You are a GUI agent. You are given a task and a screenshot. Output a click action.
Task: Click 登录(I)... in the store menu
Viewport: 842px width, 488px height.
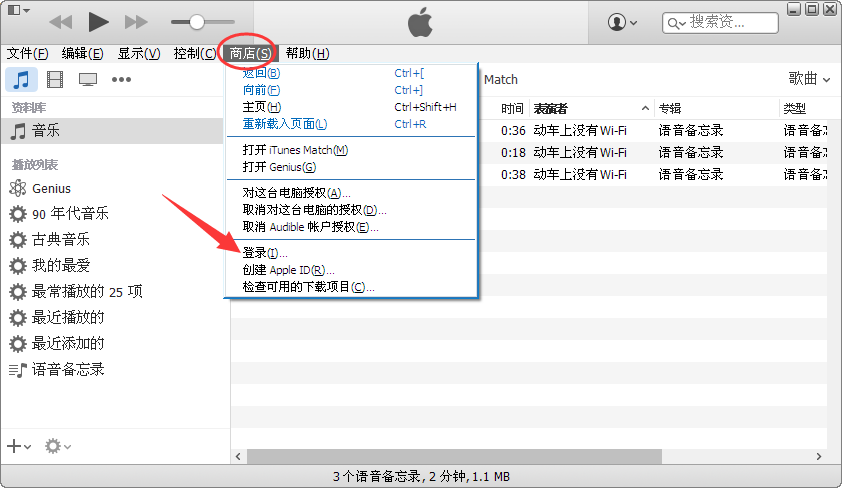[x=352, y=253]
